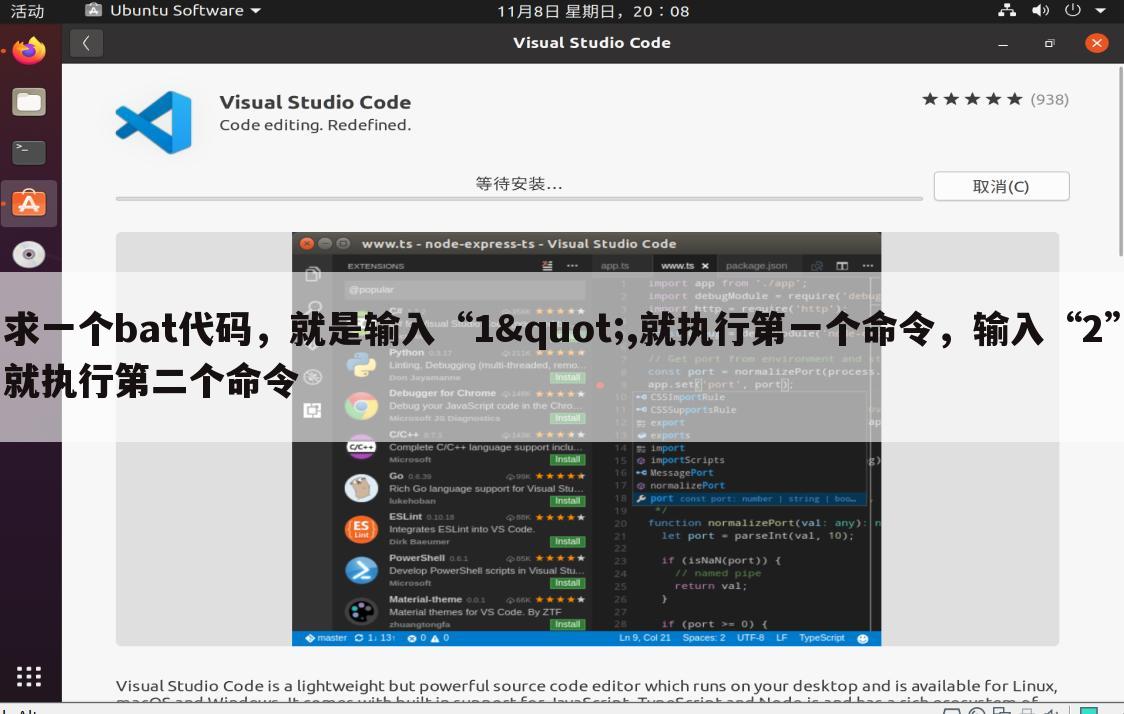Click the power icon in top bar

pos(1072,10)
